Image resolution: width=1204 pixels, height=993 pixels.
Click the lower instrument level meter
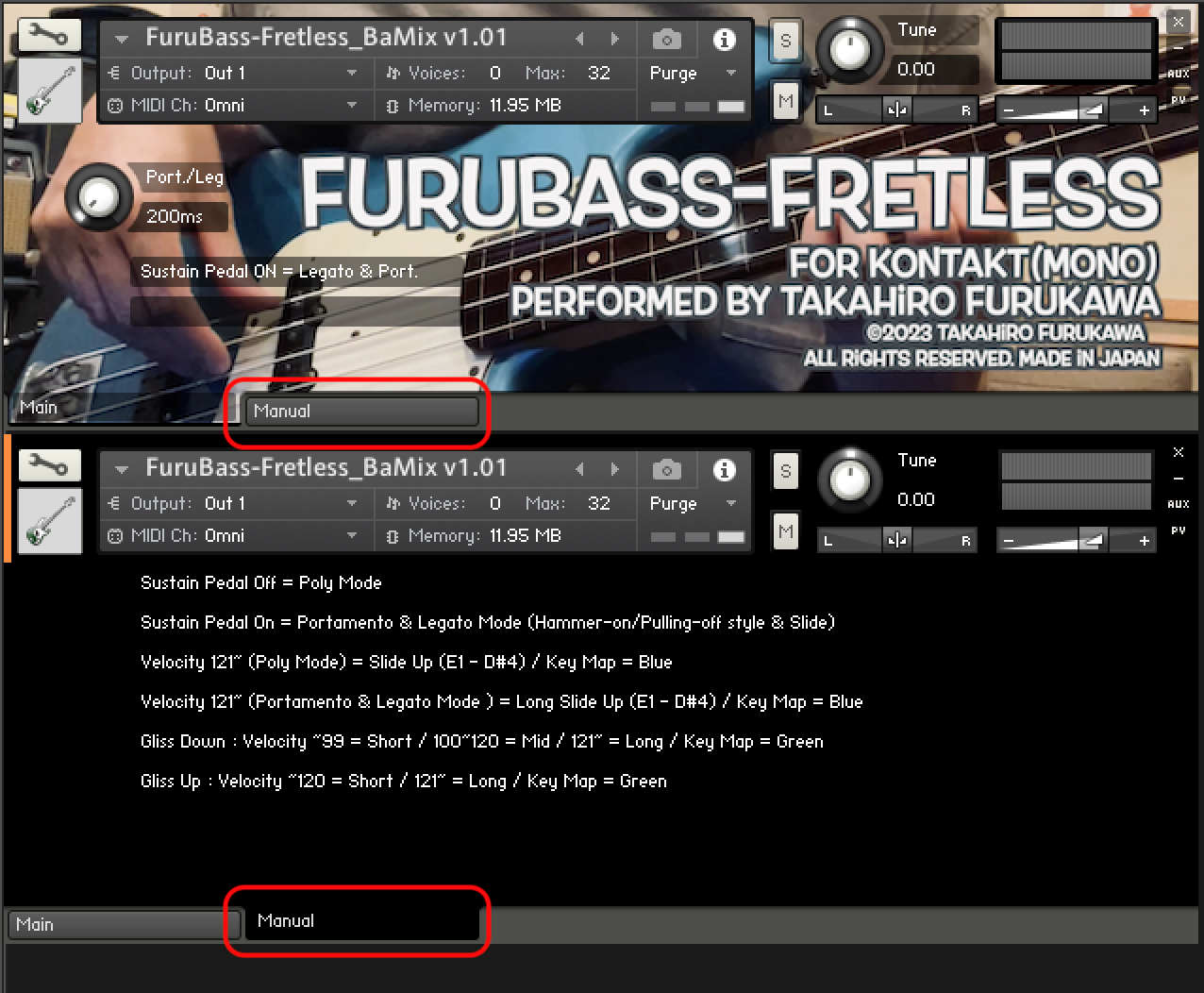tap(1076, 481)
